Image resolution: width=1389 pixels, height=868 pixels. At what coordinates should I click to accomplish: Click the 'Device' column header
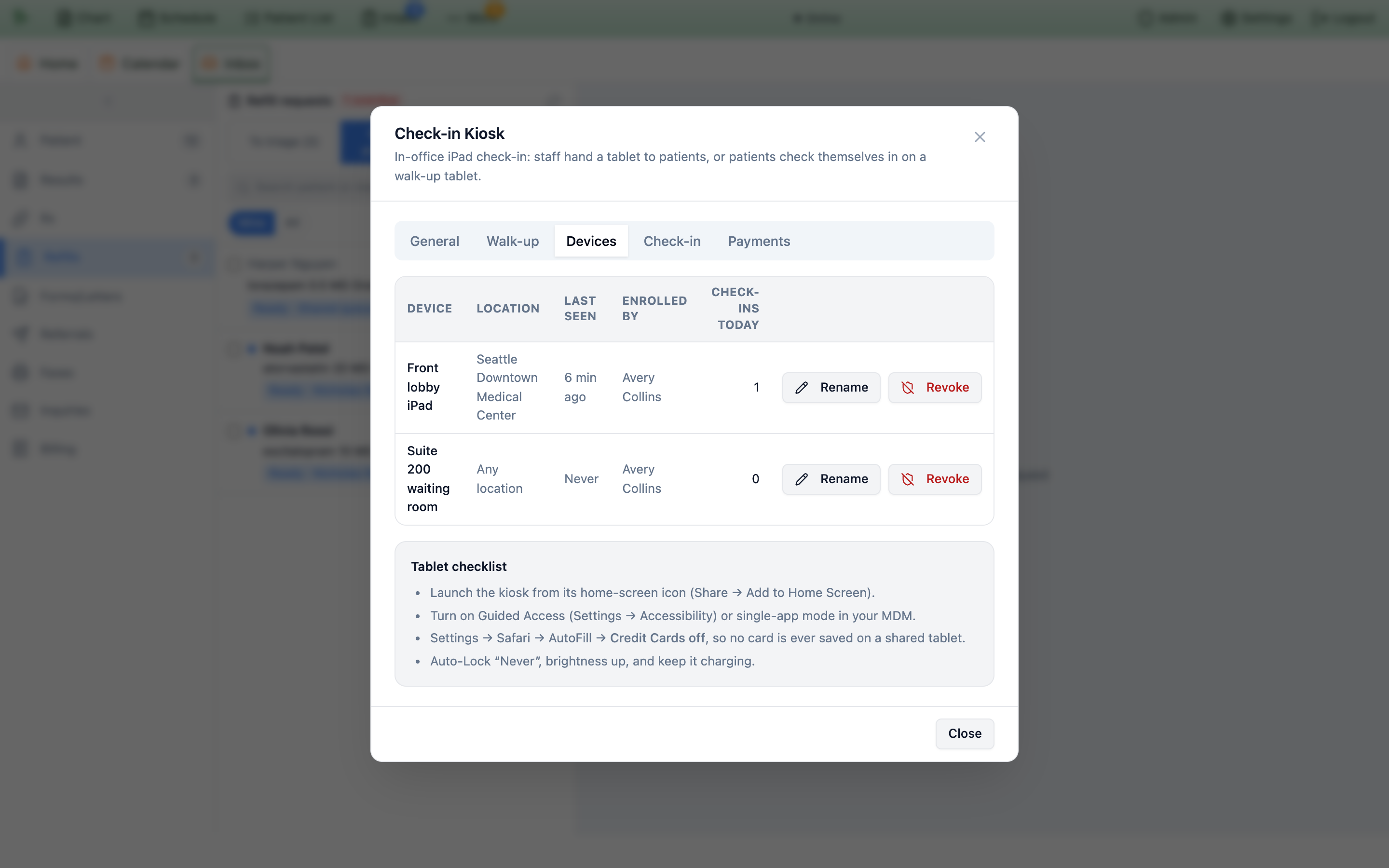coord(429,308)
